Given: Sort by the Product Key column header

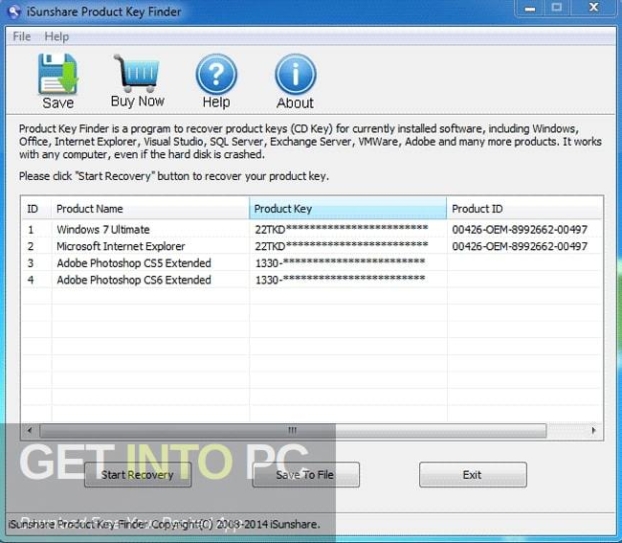Looking at the screenshot, I should point(347,208).
